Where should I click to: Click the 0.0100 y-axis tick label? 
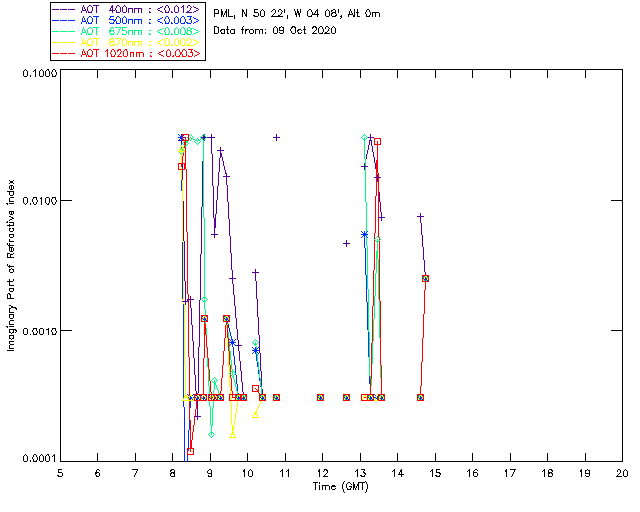(x=40, y=201)
